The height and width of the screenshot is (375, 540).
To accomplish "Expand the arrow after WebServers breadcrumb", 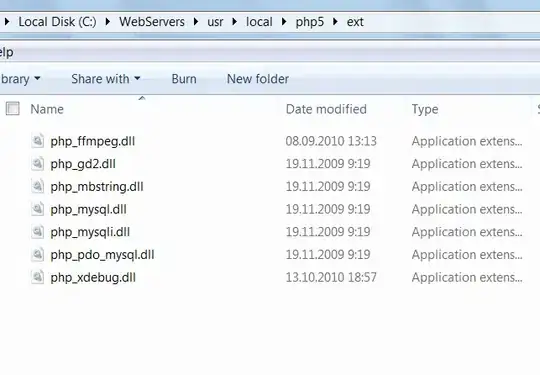I will 196,22.
